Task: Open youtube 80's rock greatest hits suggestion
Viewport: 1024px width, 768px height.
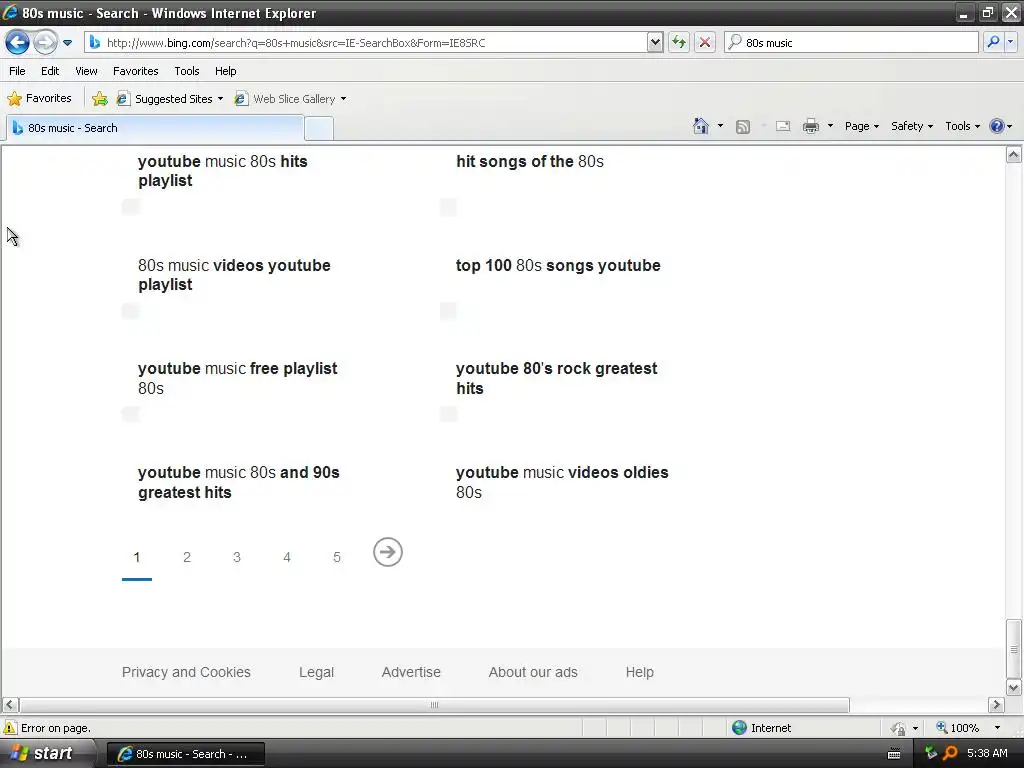Action: (557, 378)
